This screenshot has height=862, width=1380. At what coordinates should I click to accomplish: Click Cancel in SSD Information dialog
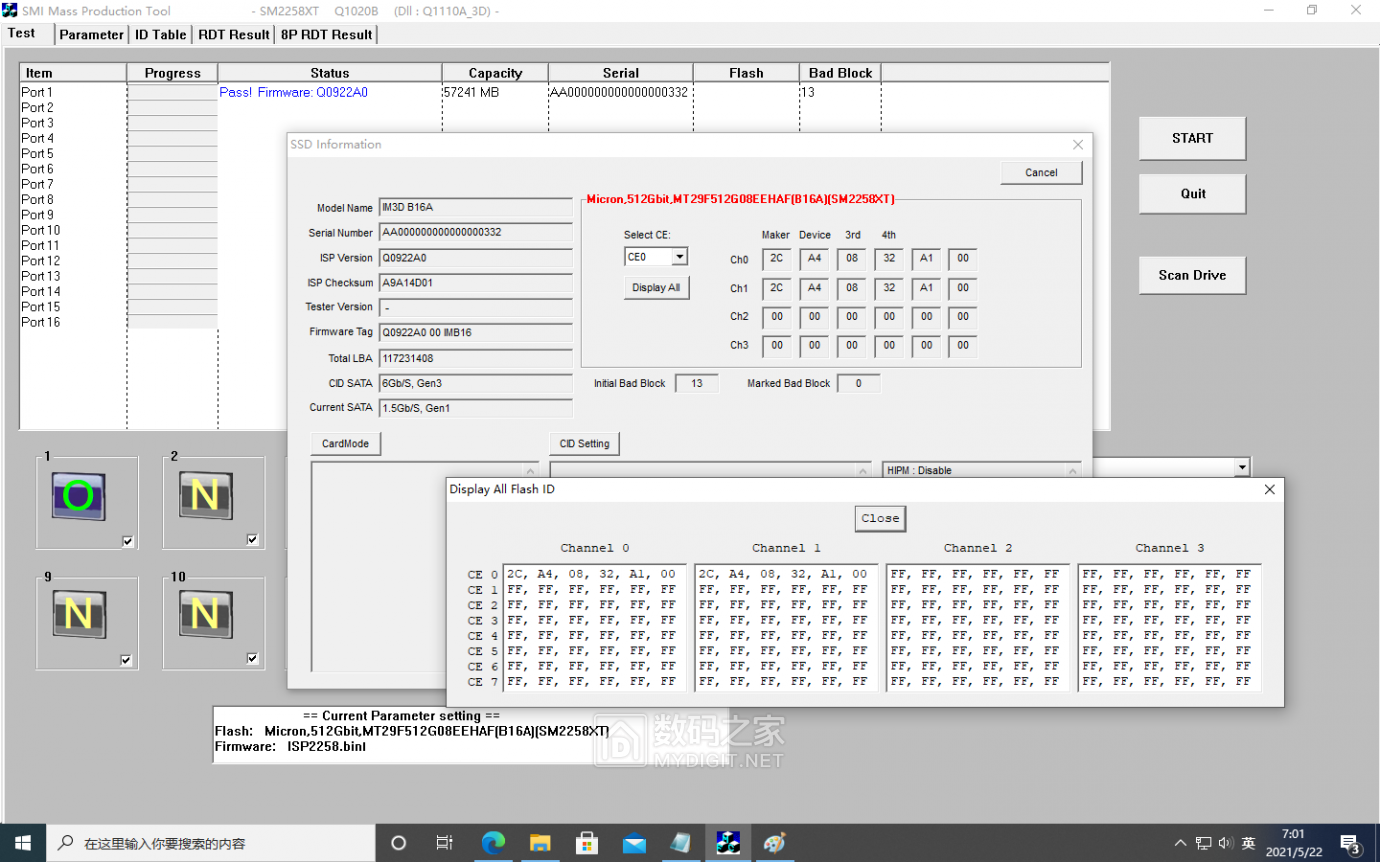coord(1041,172)
